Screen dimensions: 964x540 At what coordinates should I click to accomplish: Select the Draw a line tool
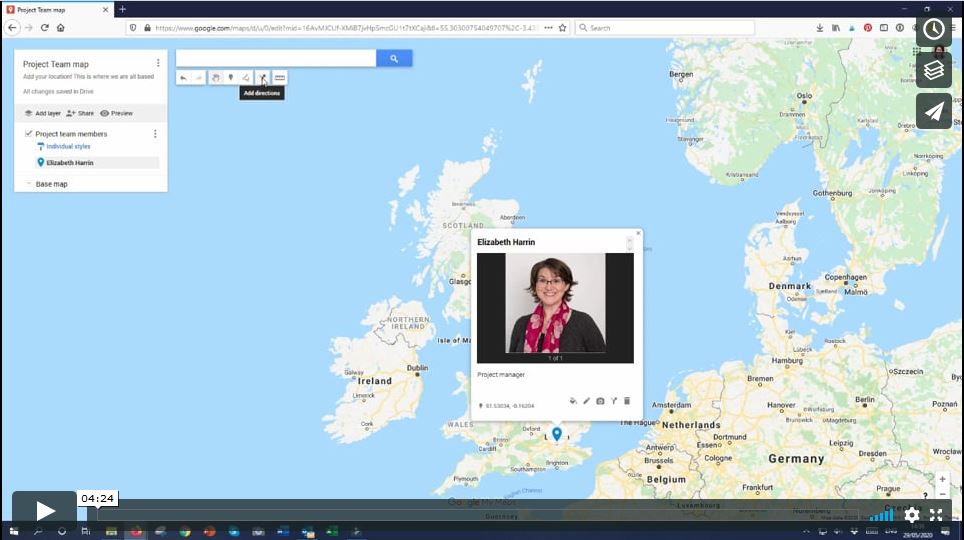point(246,77)
